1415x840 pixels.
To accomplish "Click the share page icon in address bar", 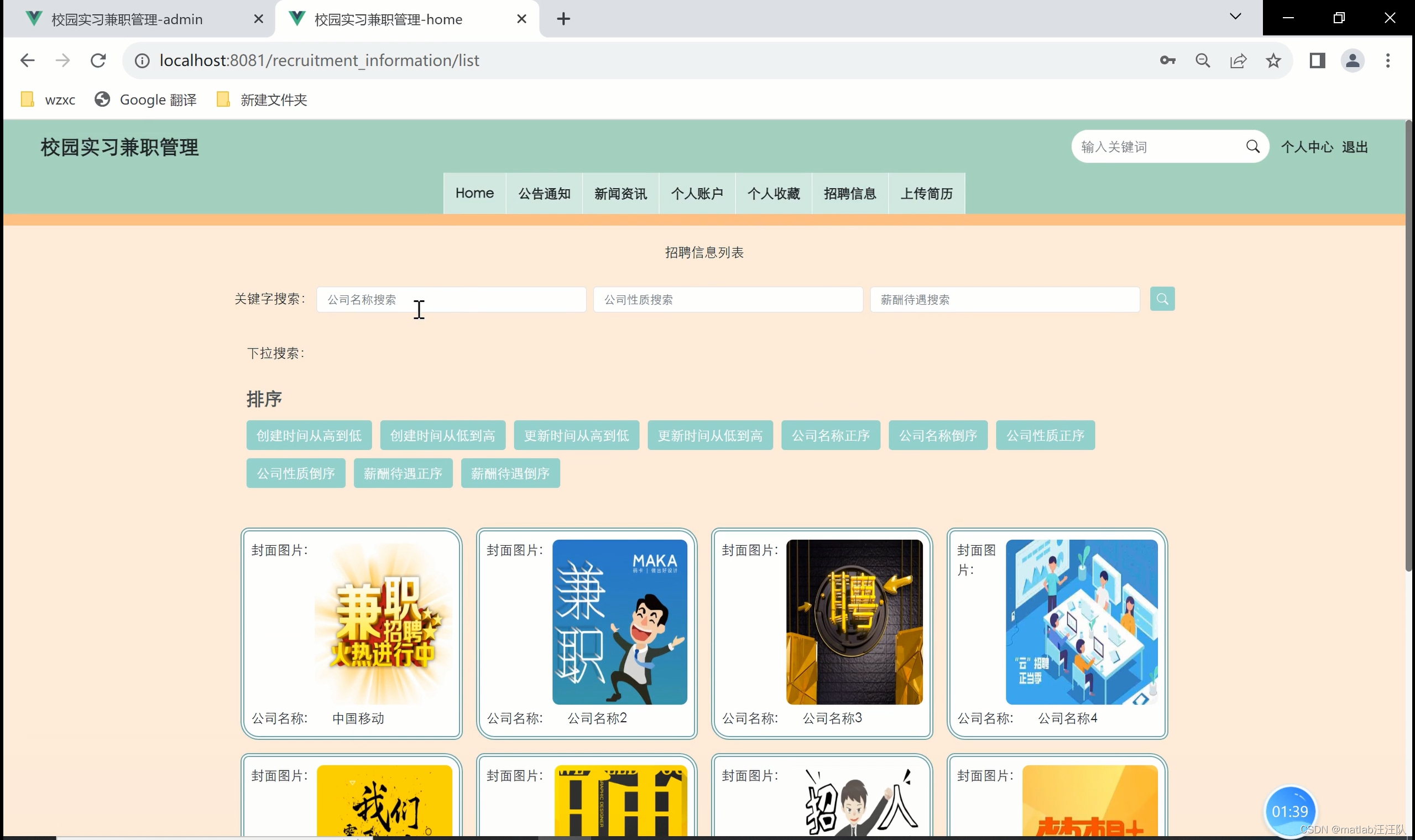I will click(1238, 61).
